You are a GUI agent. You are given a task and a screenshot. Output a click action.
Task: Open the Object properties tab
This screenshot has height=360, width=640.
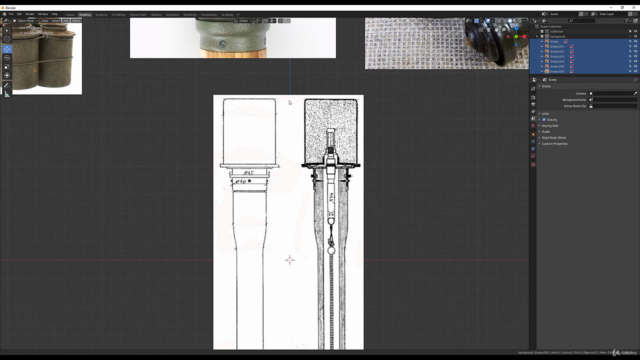point(533,134)
